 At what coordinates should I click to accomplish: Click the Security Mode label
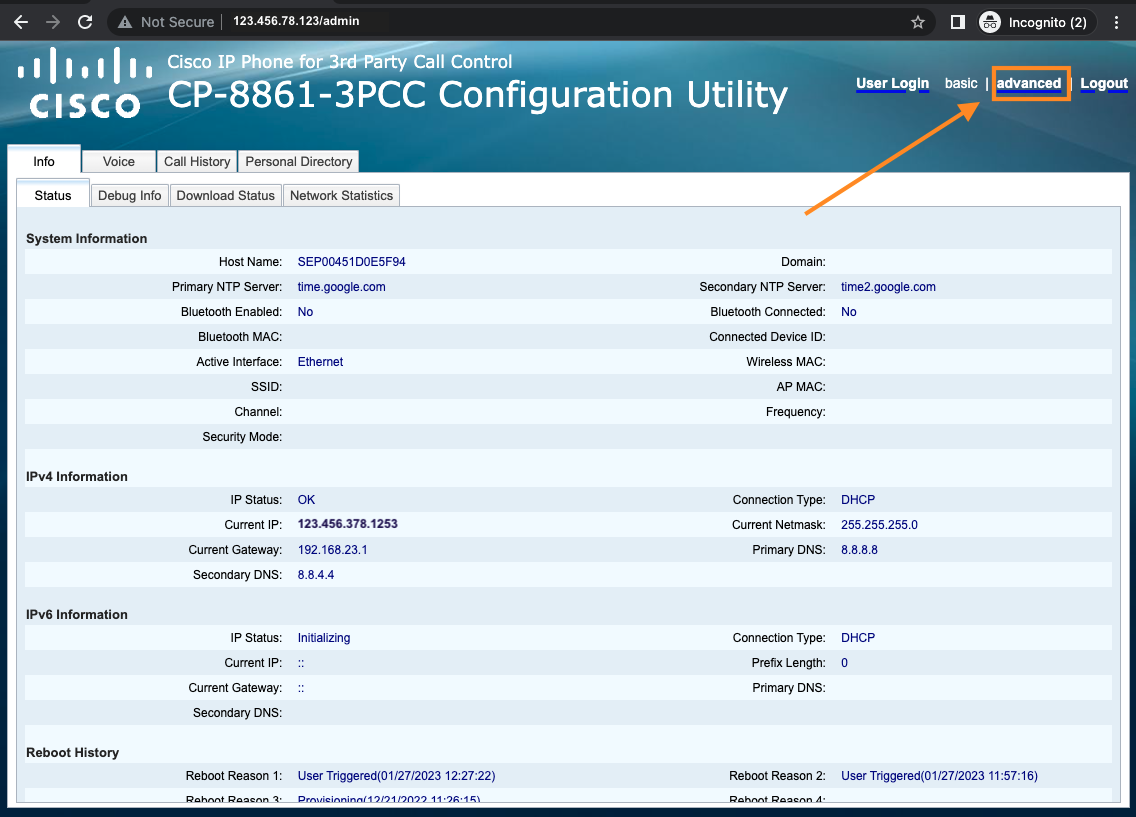tap(242, 437)
